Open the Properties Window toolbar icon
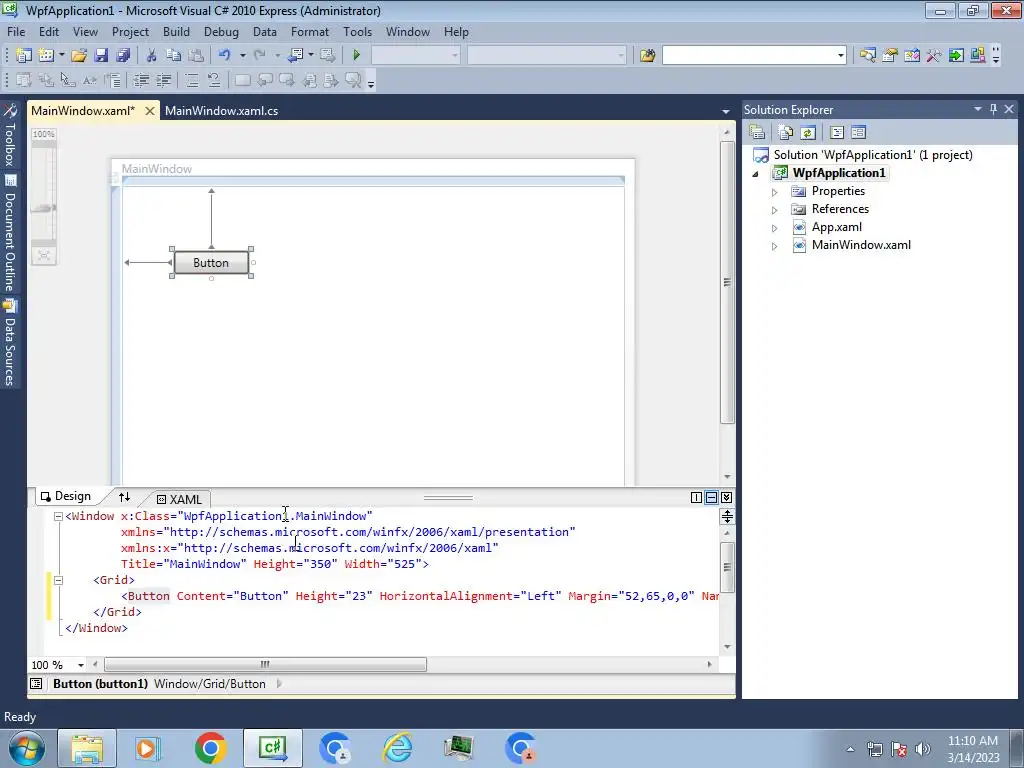 [x=889, y=56]
